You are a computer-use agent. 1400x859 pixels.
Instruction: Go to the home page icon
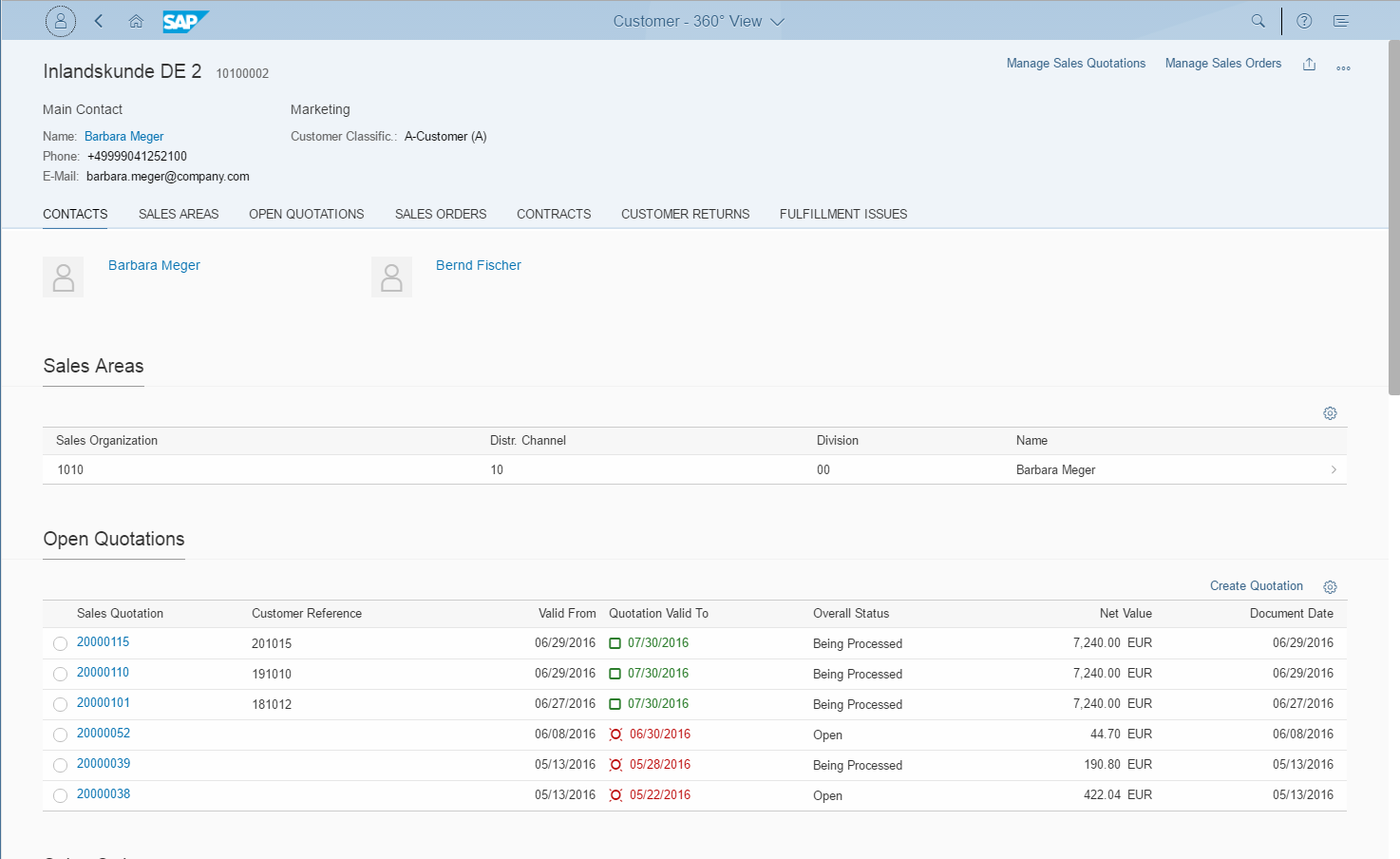pyautogui.click(x=136, y=21)
